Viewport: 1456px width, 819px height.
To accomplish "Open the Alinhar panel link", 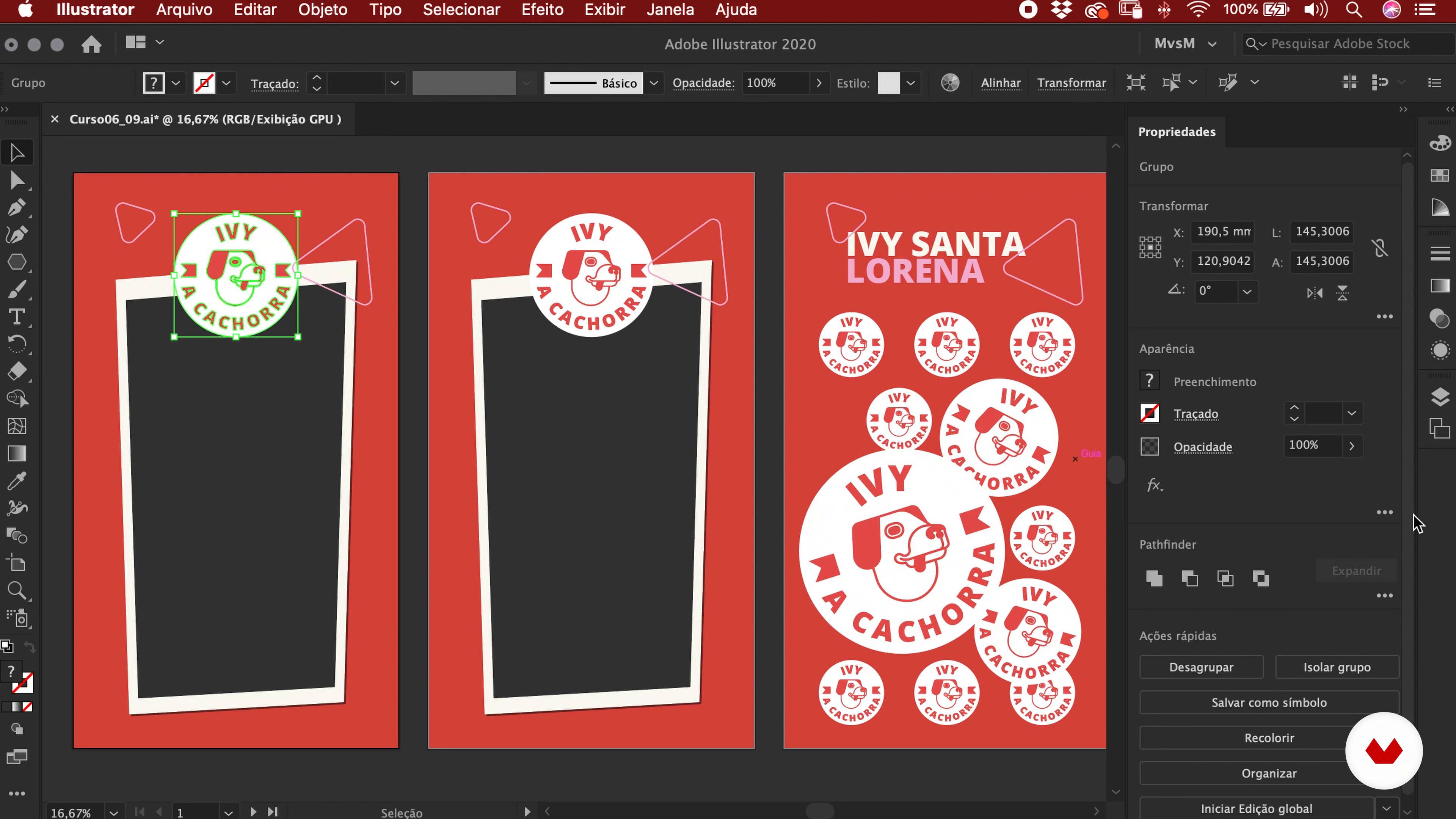I will (x=1001, y=83).
